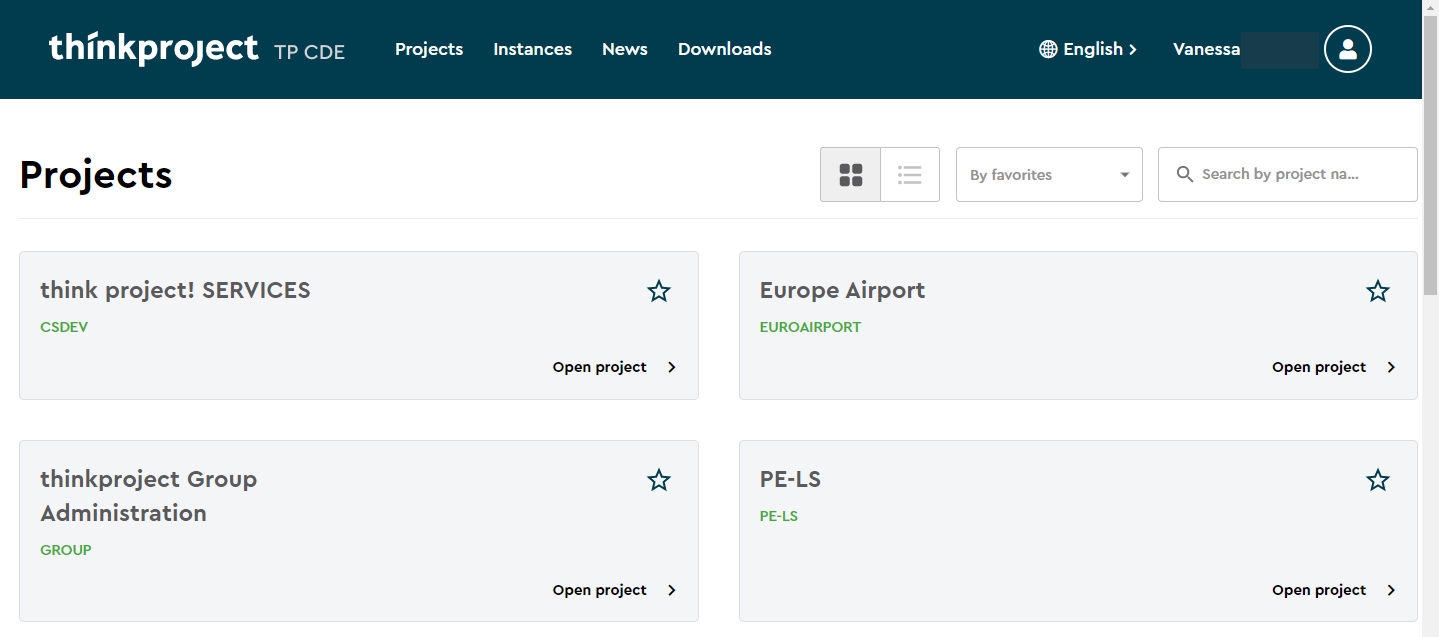Open project thinkproject Group Administration
The image size is (1439, 637).
tap(614, 590)
